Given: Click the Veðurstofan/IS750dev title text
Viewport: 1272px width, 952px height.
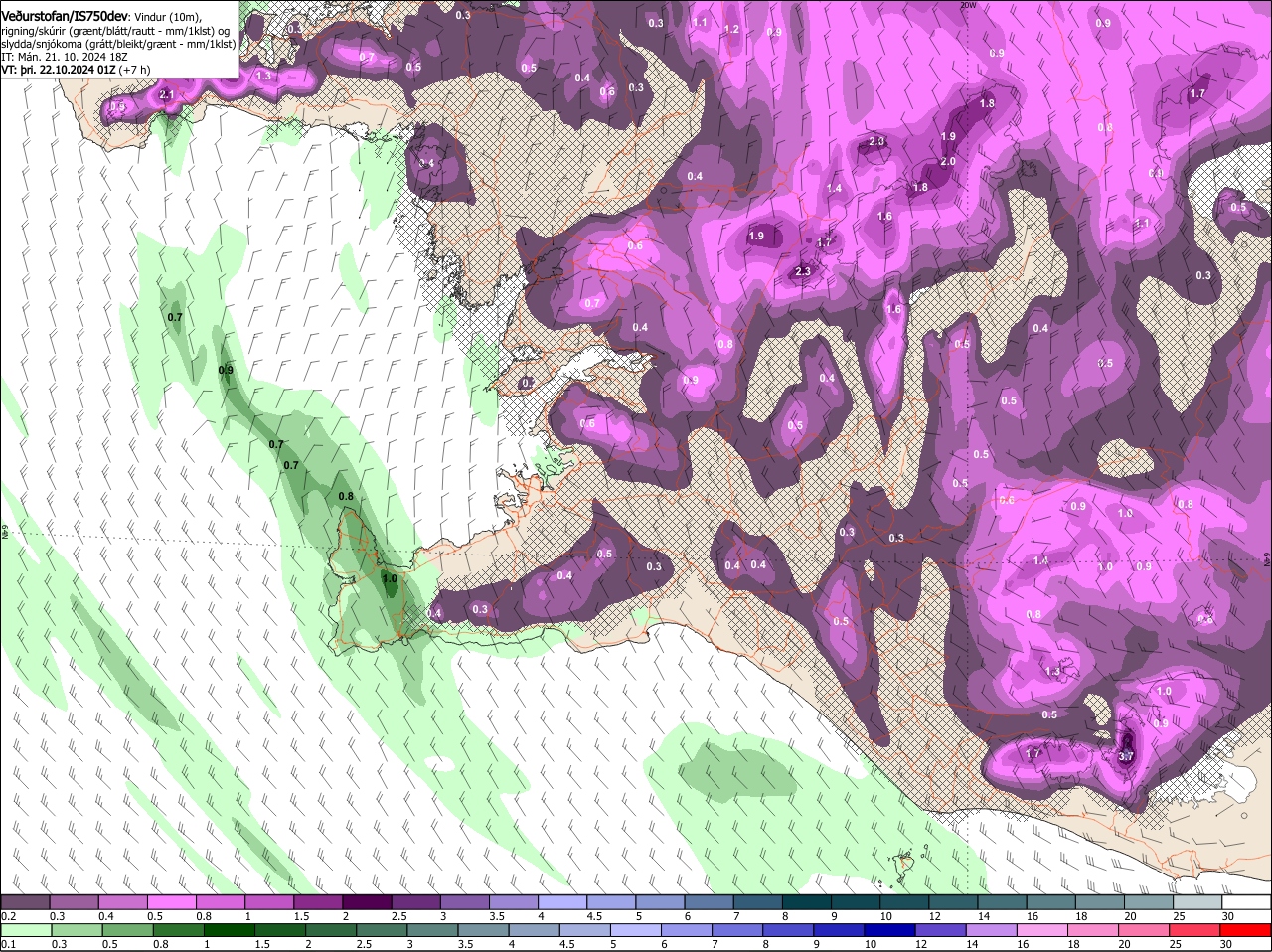Looking at the screenshot, I should (65, 15).
